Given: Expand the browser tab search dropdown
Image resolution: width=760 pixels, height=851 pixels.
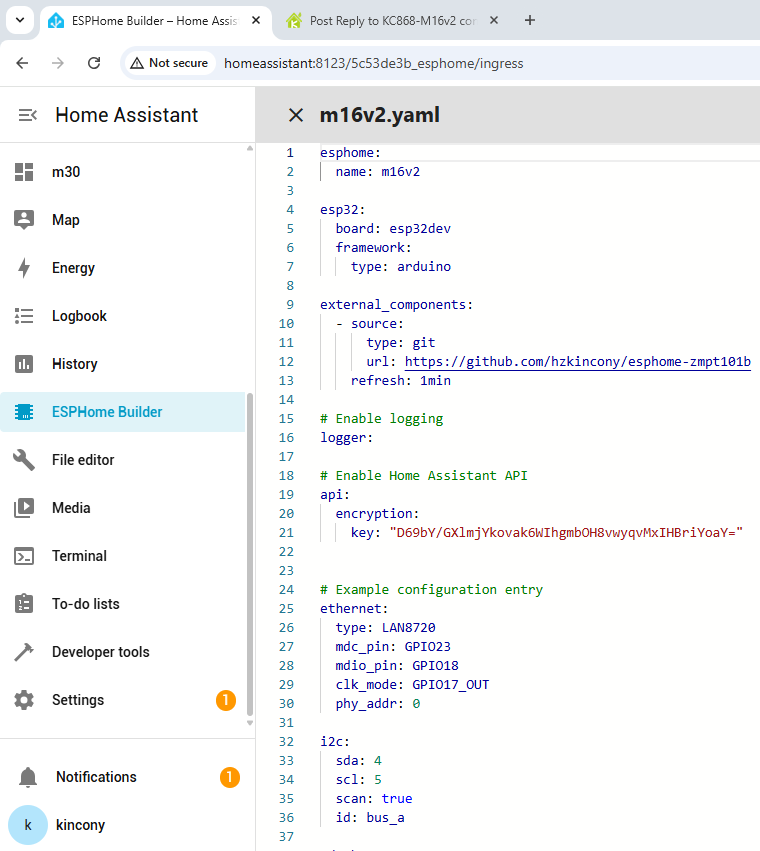Looking at the screenshot, I should [x=18, y=20].
